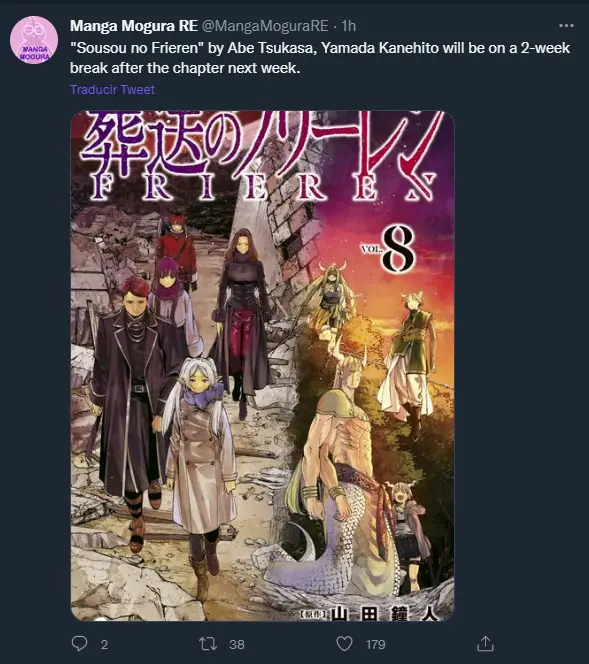Open the tweet via the 1h timestamp
The image size is (589, 664).
point(348,26)
